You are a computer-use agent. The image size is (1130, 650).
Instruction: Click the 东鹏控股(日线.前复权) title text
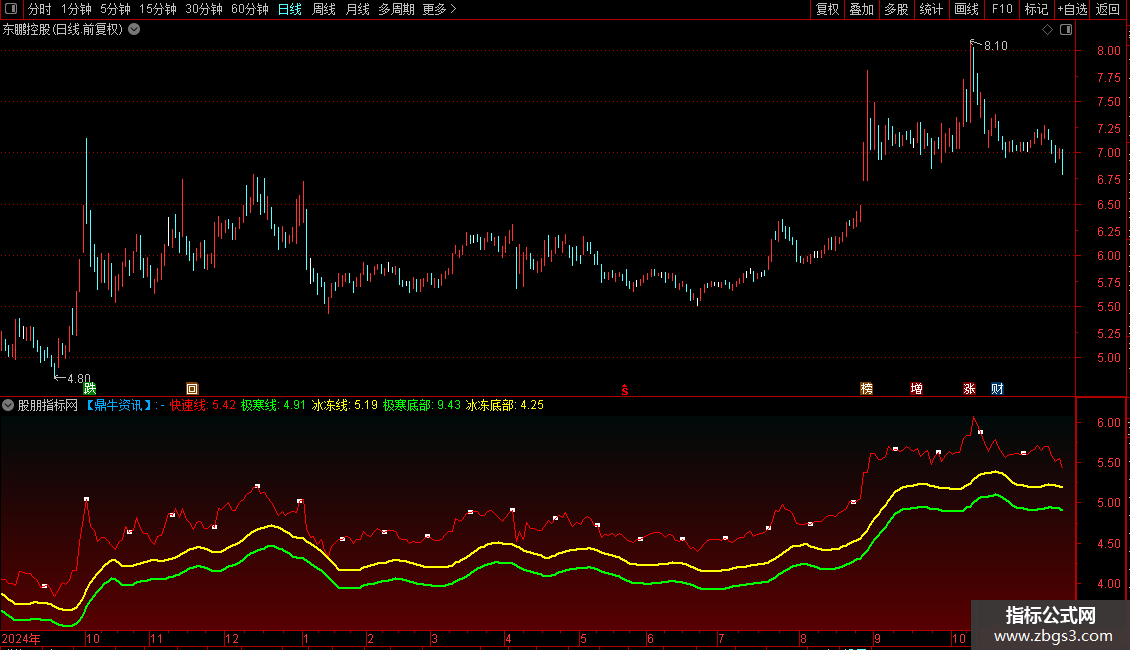point(63,30)
